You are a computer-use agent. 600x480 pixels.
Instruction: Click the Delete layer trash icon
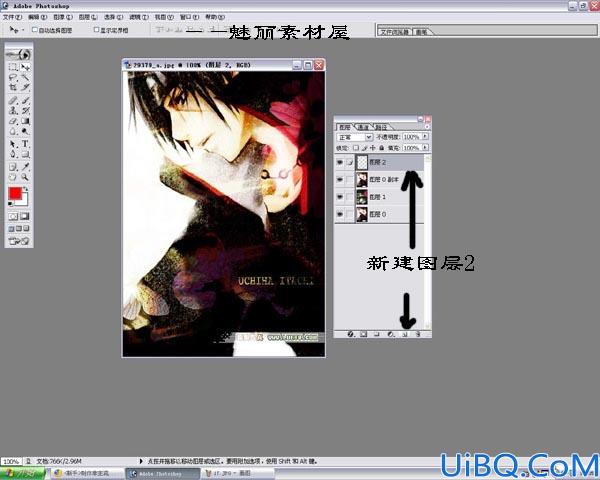coord(418,334)
